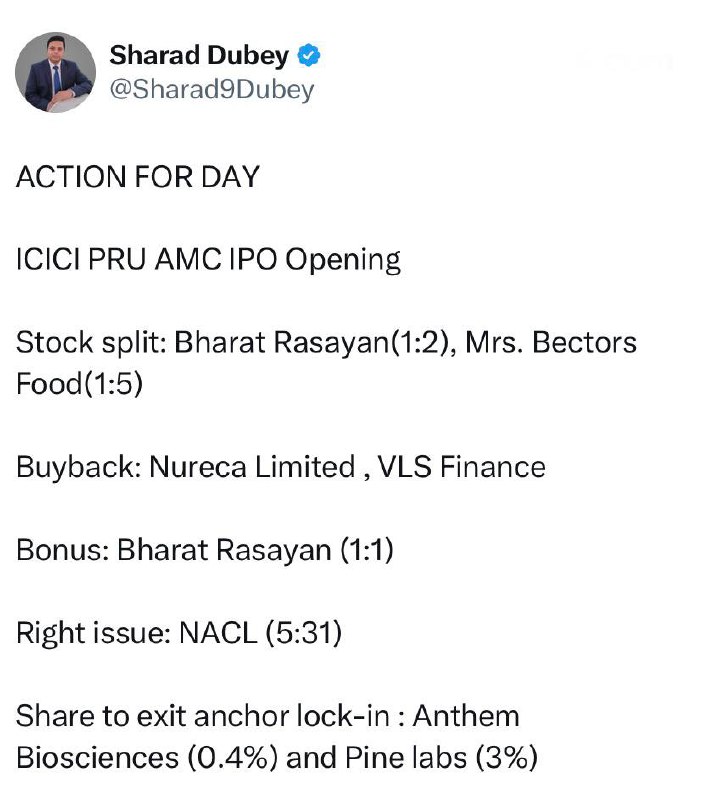Click the ACTION FOR DAY heading
Viewport: 702px width, 800px height.
click(138, 177)
